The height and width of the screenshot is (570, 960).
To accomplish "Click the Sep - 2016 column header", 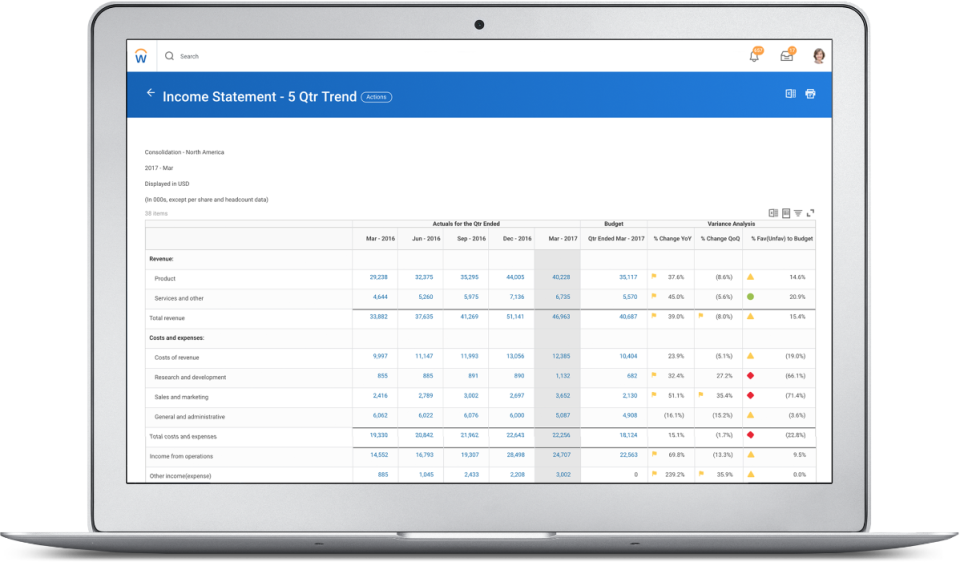I will pyautogui.click(x=471, y=239).
